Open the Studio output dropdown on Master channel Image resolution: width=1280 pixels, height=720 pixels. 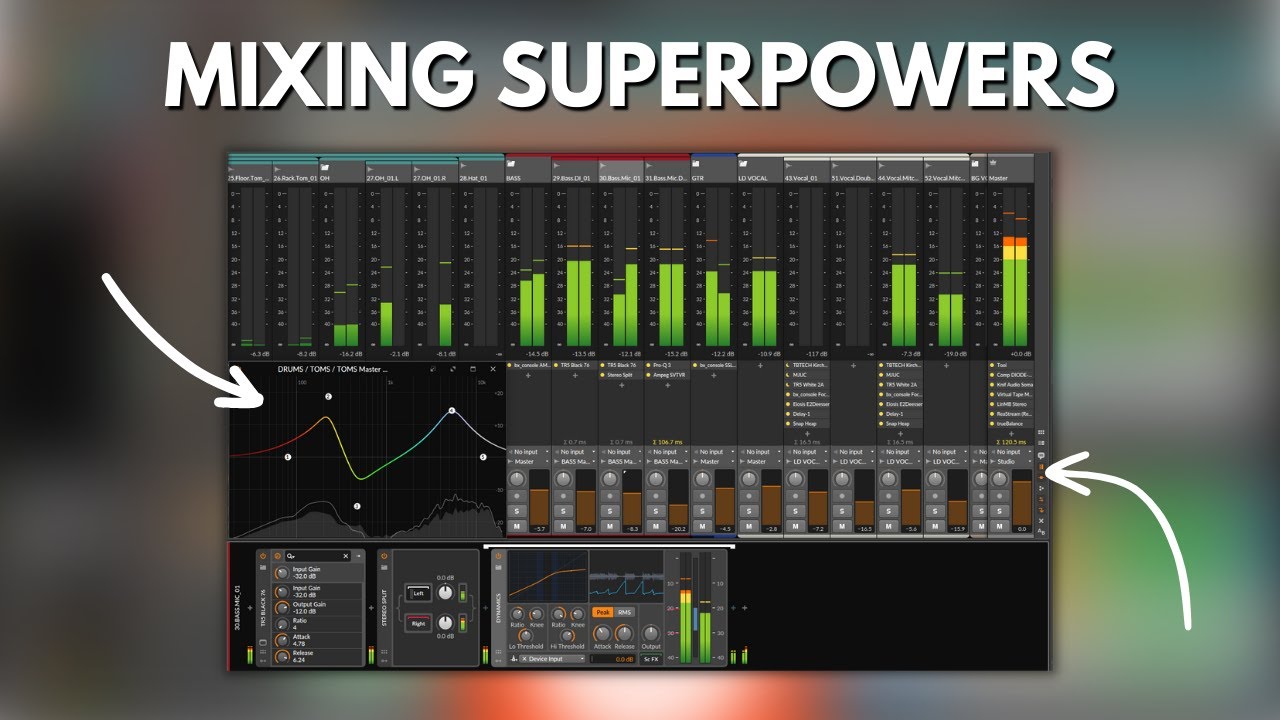pos(1011,462)
